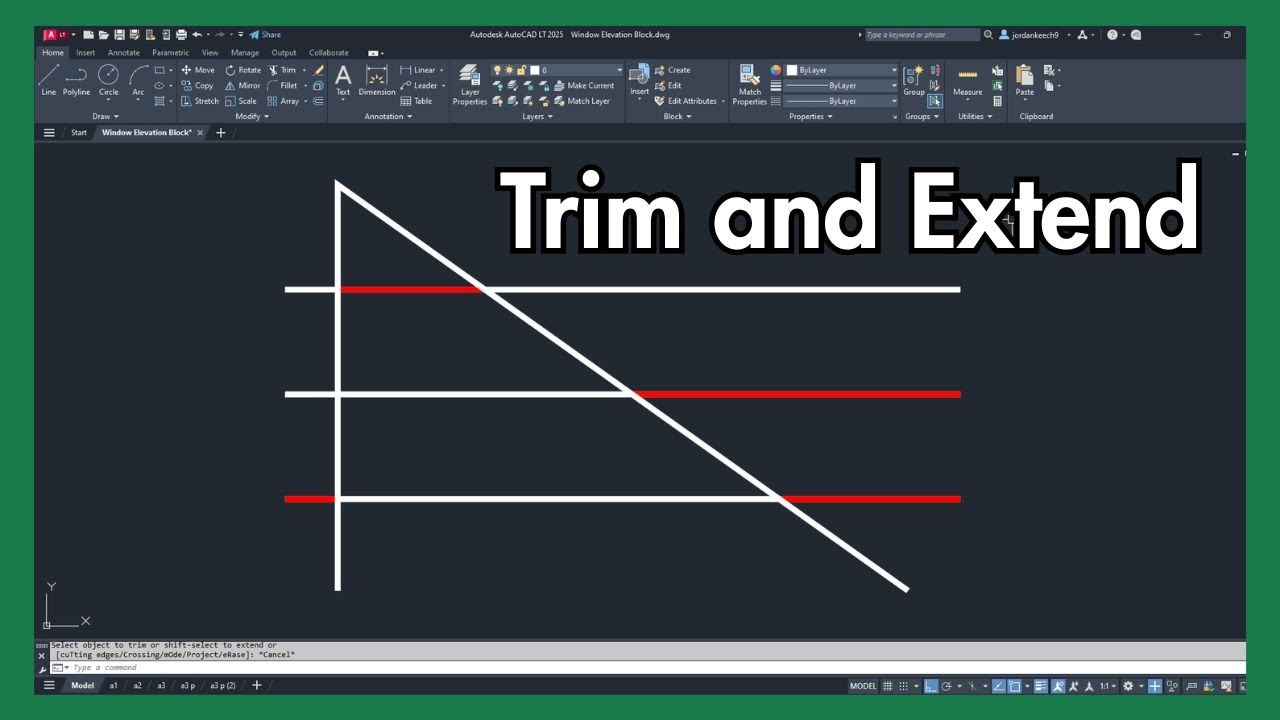The width and height of the screenshot is (1280, 720).
Task: Open the linetype ByLayer dropdown
Action: pos(843,101)
